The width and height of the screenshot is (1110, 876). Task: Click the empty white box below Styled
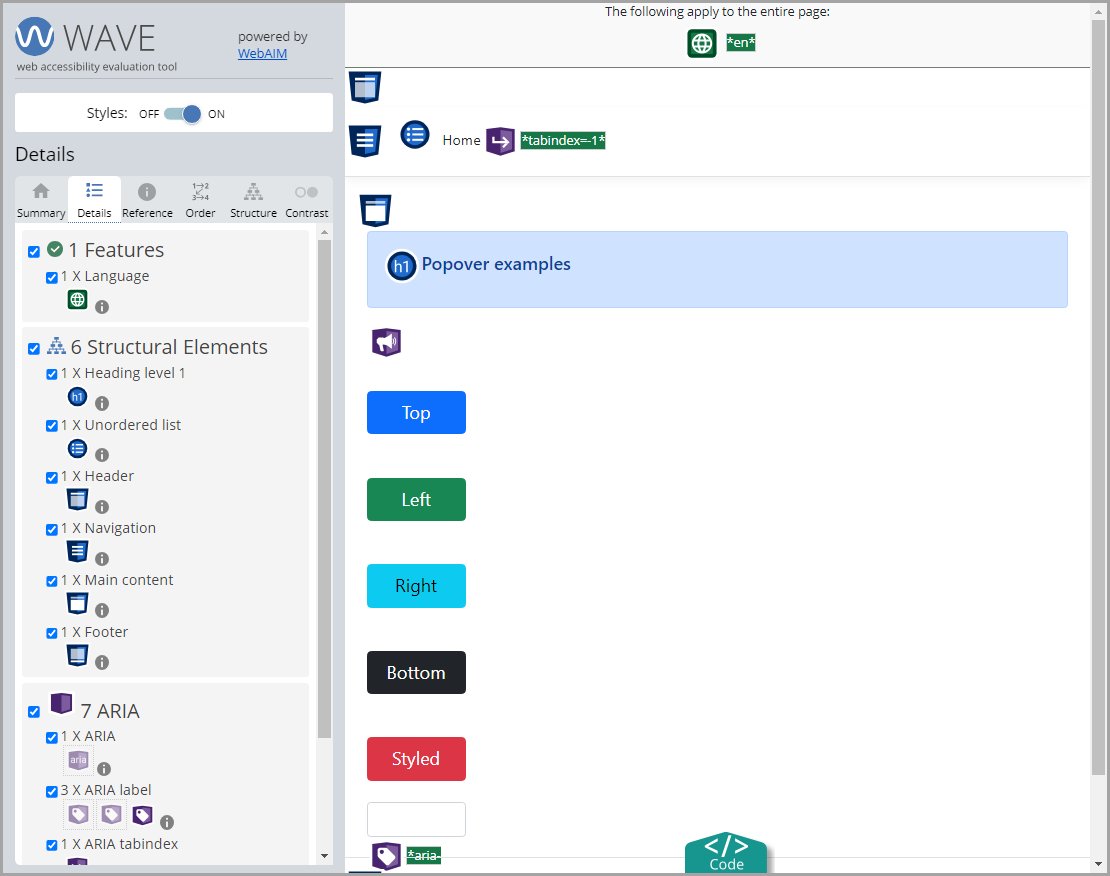tap(416, 819)
